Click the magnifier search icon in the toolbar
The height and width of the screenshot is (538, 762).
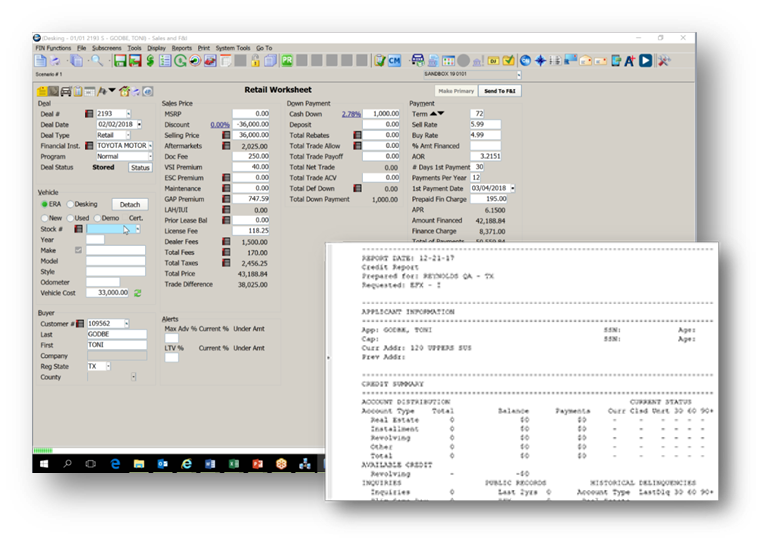tap(95, 61)
